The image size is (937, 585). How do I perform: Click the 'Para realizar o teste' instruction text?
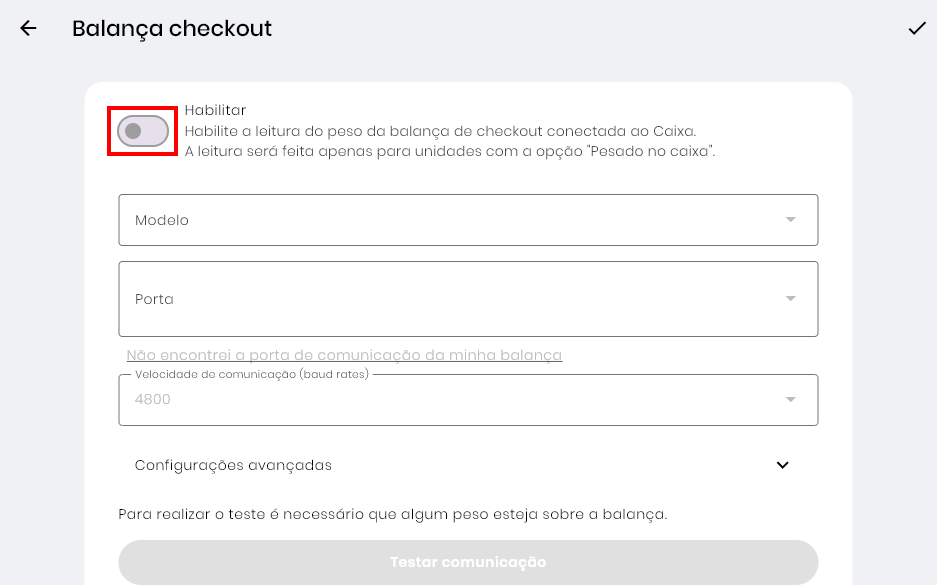392,514
